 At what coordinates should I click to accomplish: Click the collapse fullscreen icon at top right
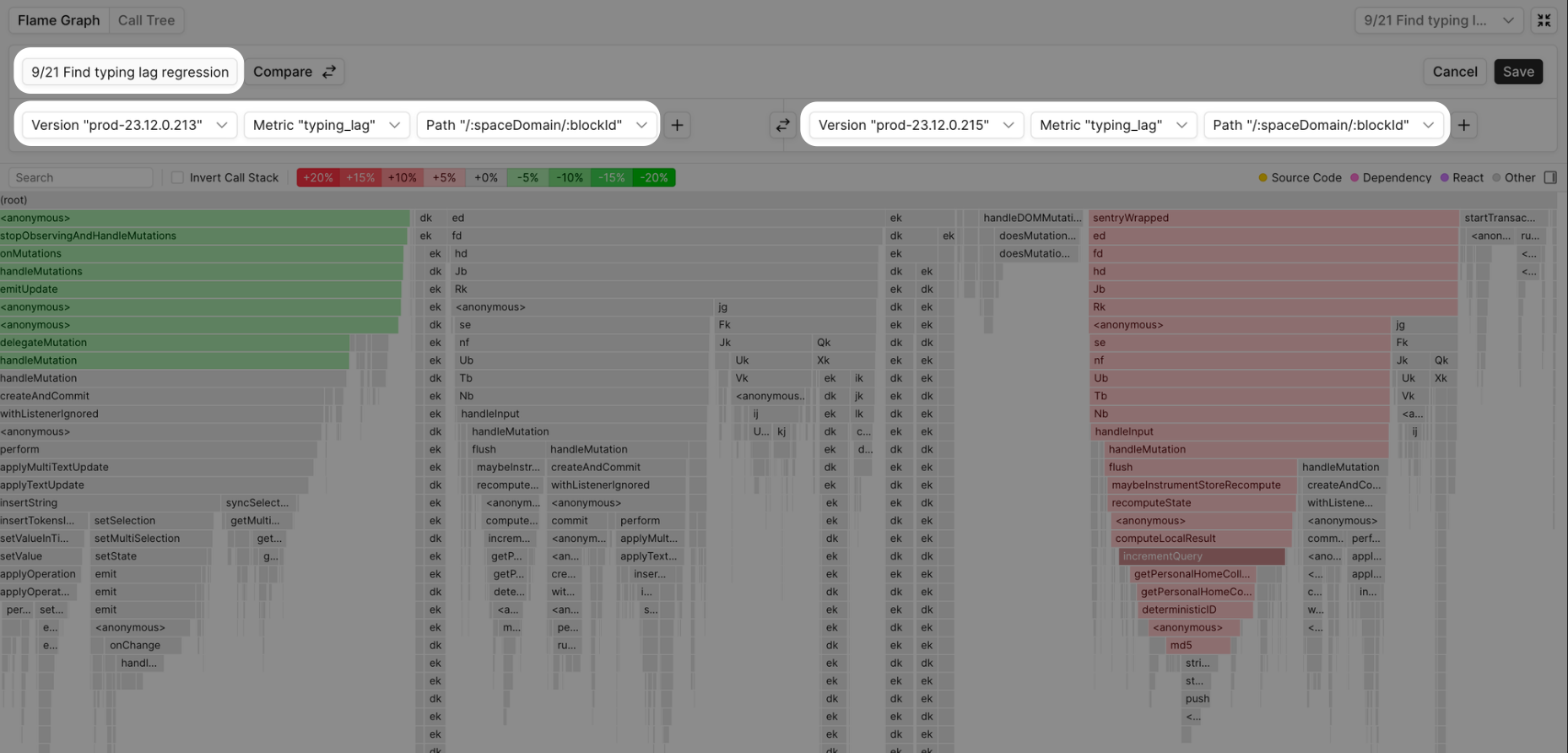pyautogui.click(x=1544, y=20)
